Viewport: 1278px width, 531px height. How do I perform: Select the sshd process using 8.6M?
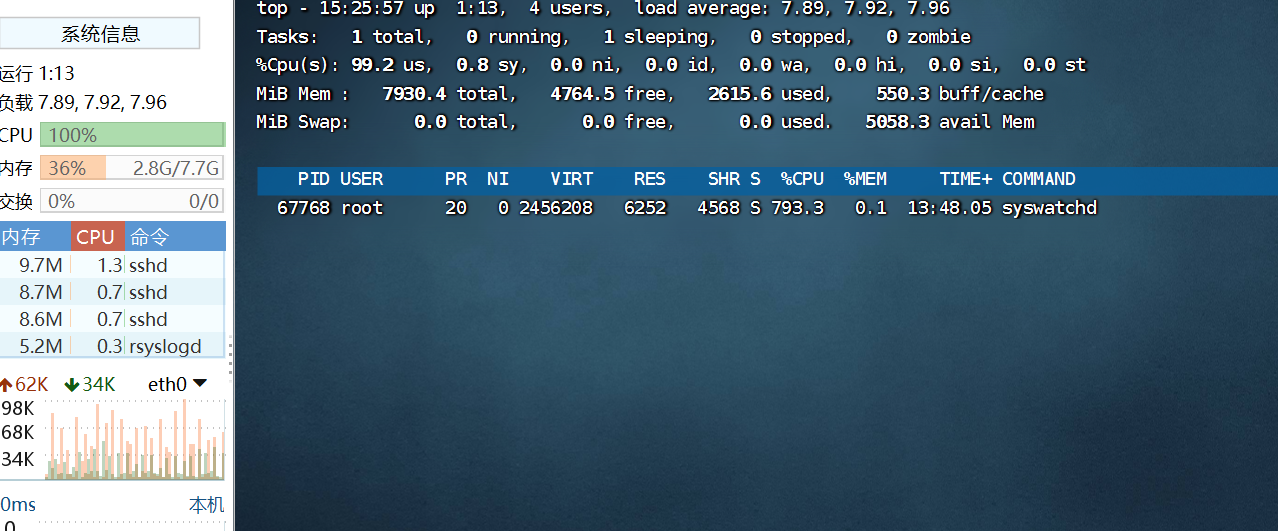(x=112, y=319)
